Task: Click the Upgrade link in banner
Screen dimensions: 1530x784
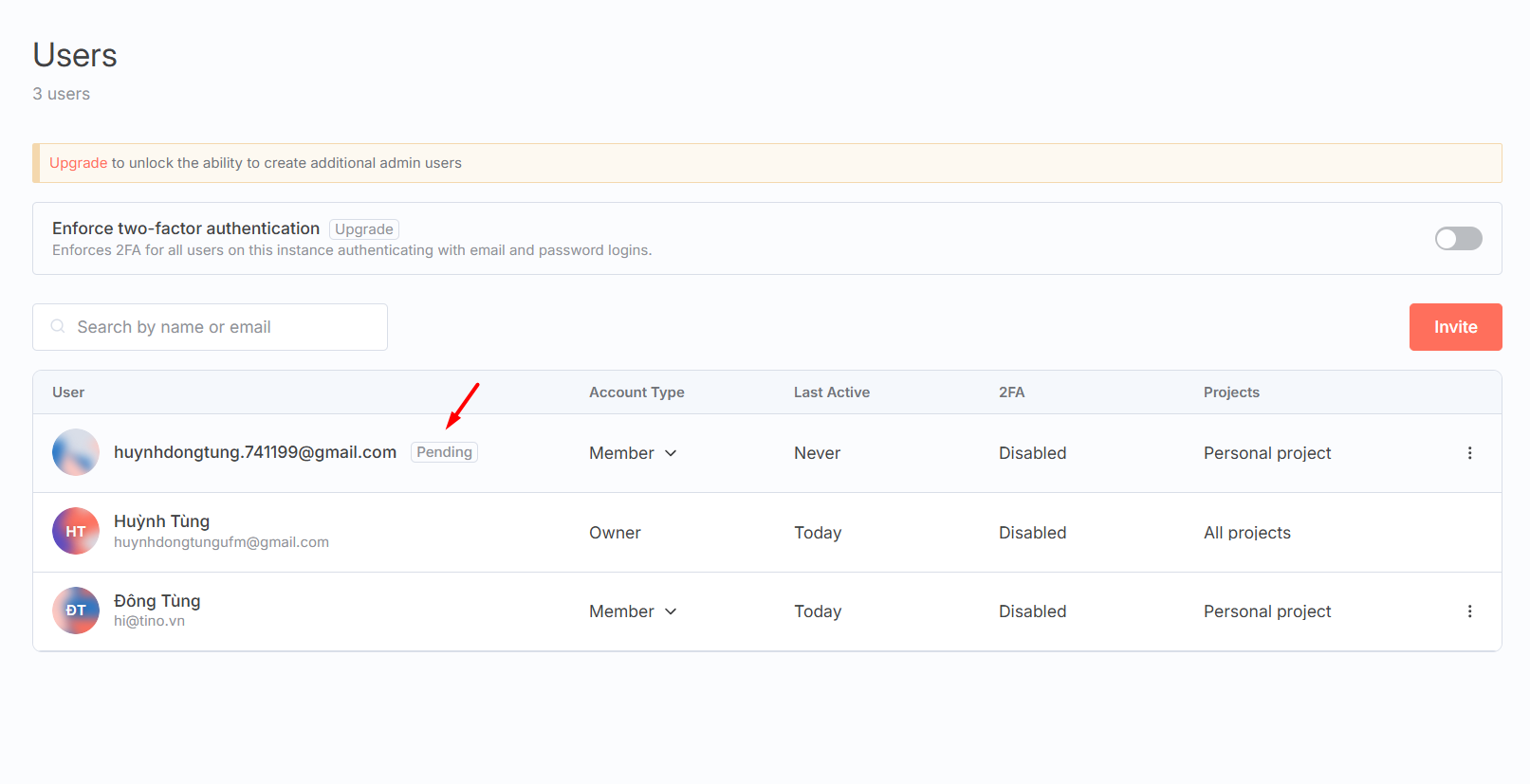Action: [78, 163]
